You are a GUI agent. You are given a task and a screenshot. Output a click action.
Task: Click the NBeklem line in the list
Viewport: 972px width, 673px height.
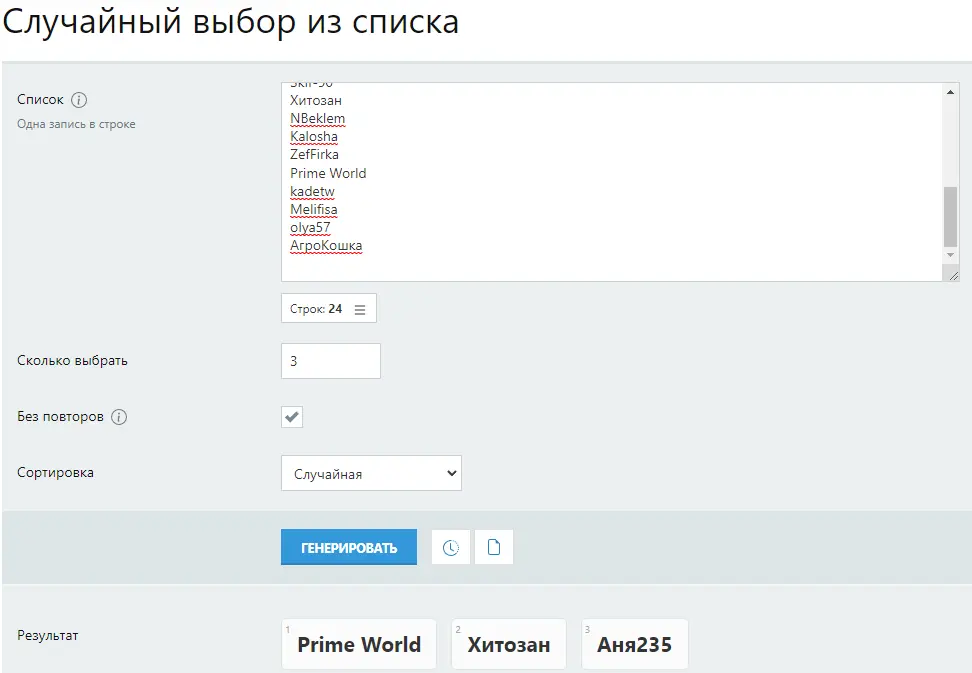point(317,118)
